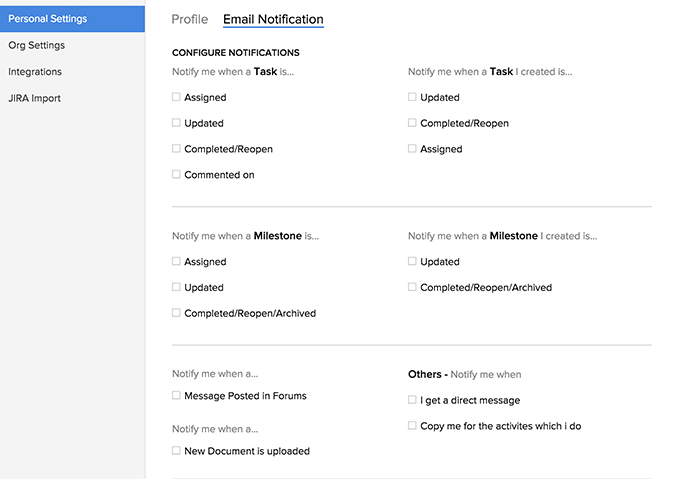Check Task Updated notification
This screenshot has height=479, width=680.
(176, 123)
